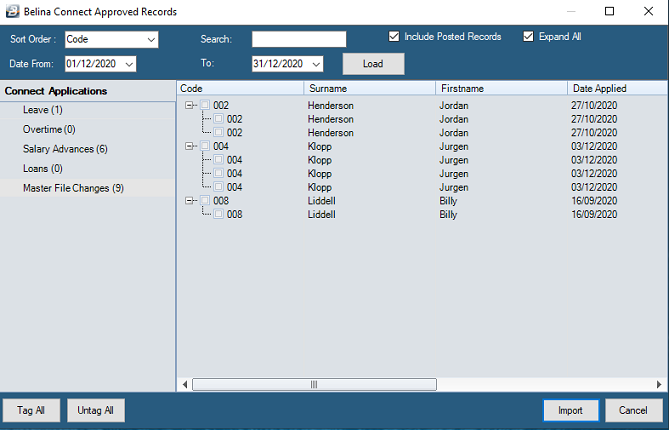Viewport: 669px width, 430px height.
Task: Click the Connect Applications panel heading
Action: 56,91
